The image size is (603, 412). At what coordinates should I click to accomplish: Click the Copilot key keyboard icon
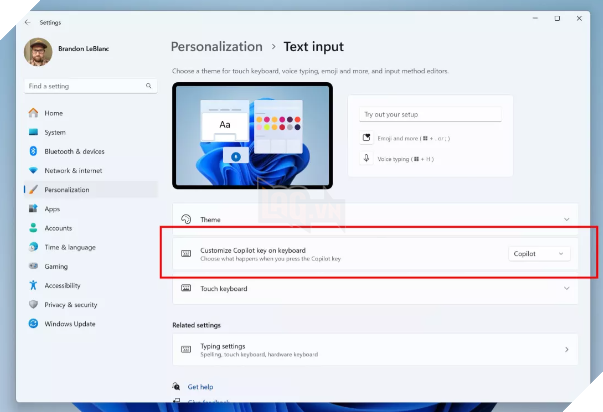pos(186,254)
